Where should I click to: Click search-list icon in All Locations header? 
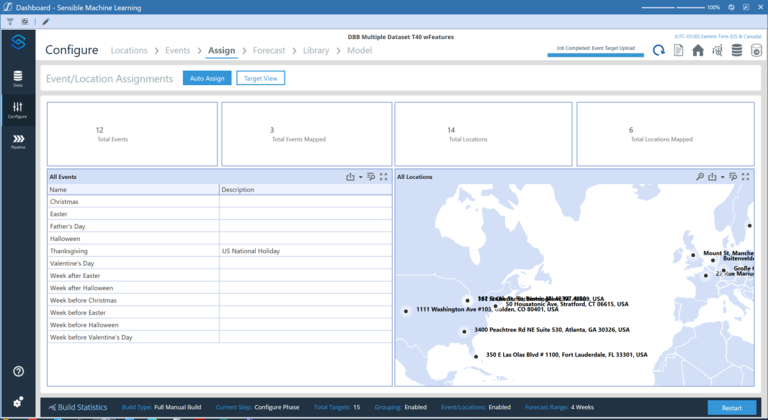(733, 177)
